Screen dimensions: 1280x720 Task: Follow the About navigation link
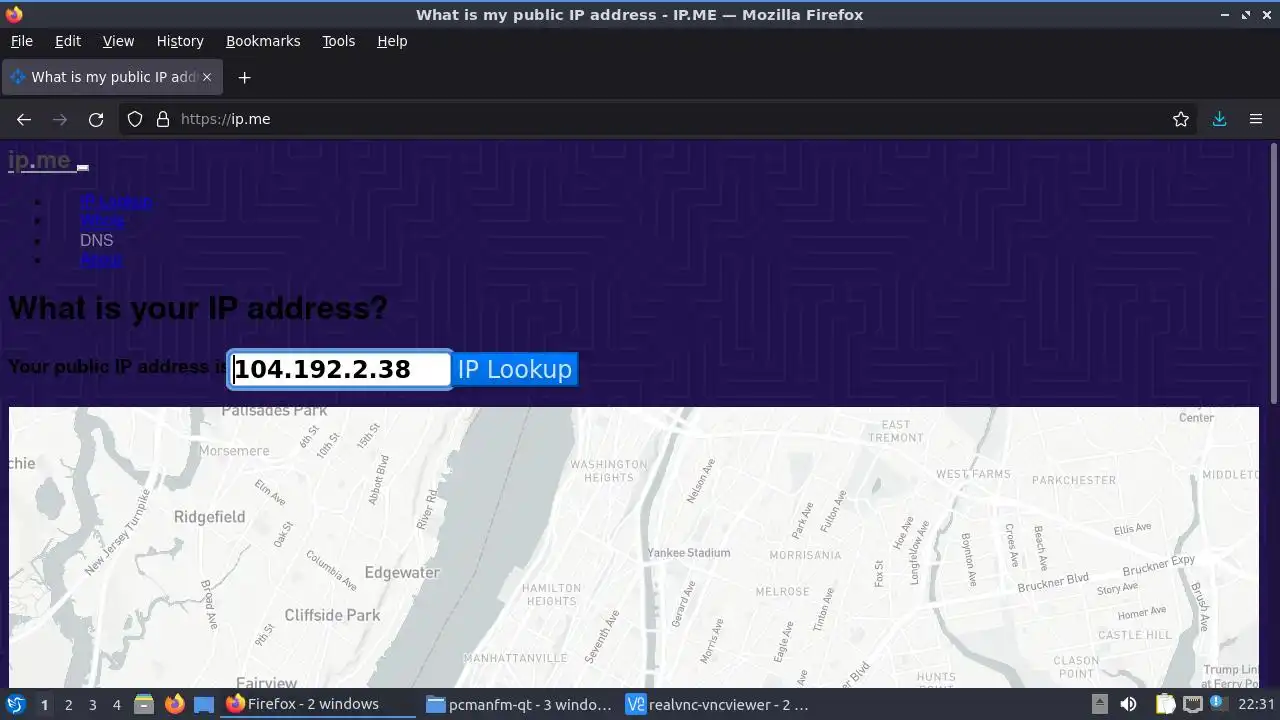[101, 260]
